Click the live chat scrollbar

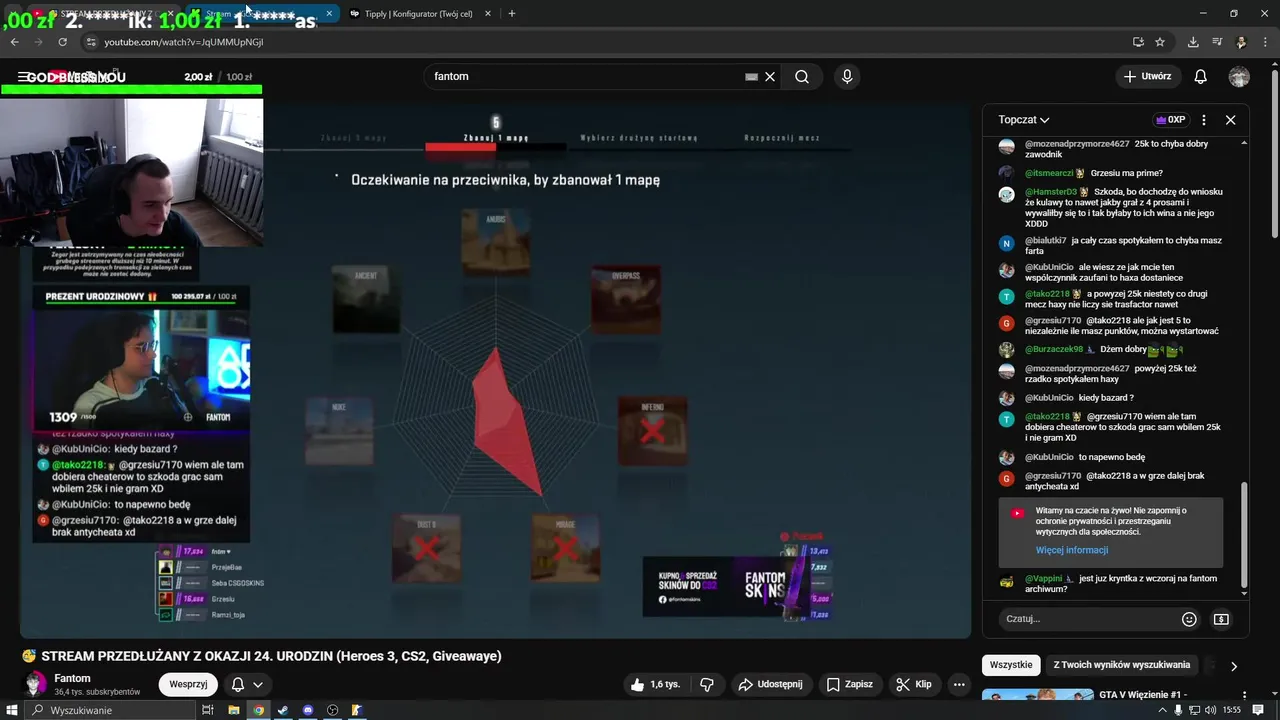pyautogui.click(x=1245, y=535)
